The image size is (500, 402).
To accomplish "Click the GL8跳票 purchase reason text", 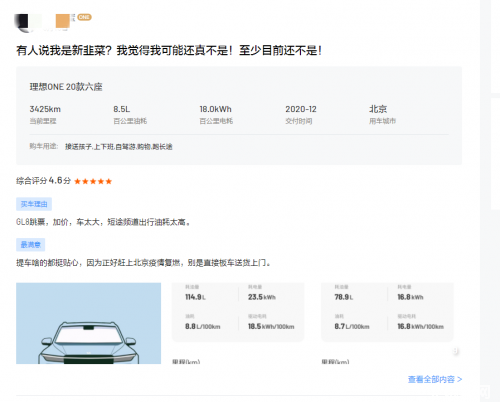I will coord(103,222).
